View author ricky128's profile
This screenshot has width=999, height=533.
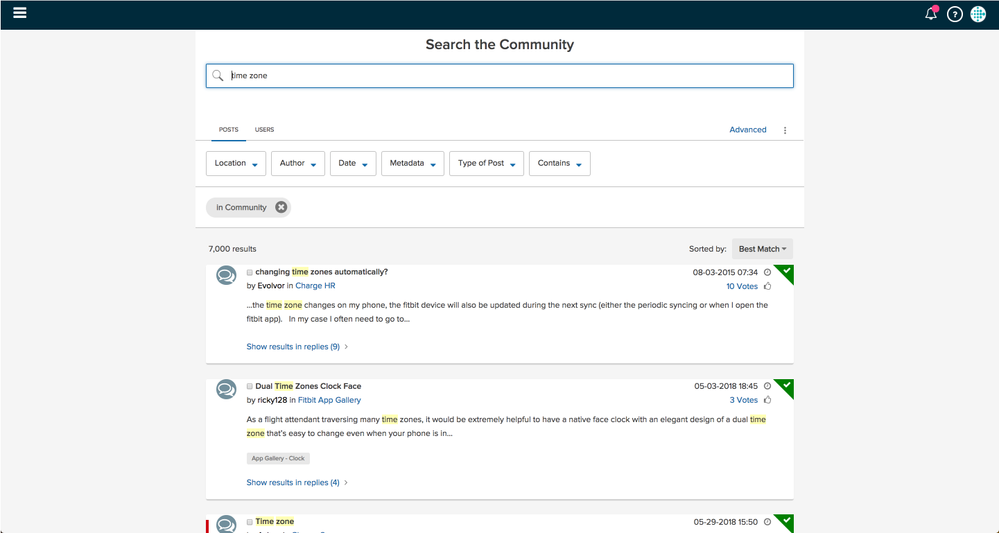click(272, 400)
